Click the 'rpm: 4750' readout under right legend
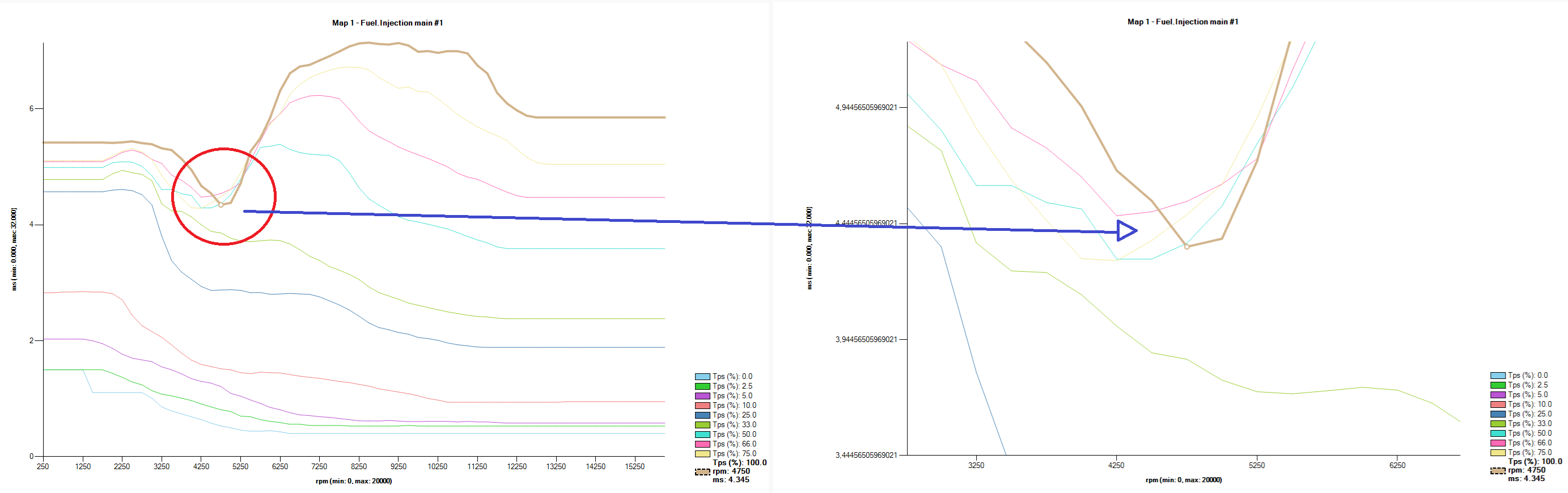This screenshot has height=493, width=1568. [1527, 470]
